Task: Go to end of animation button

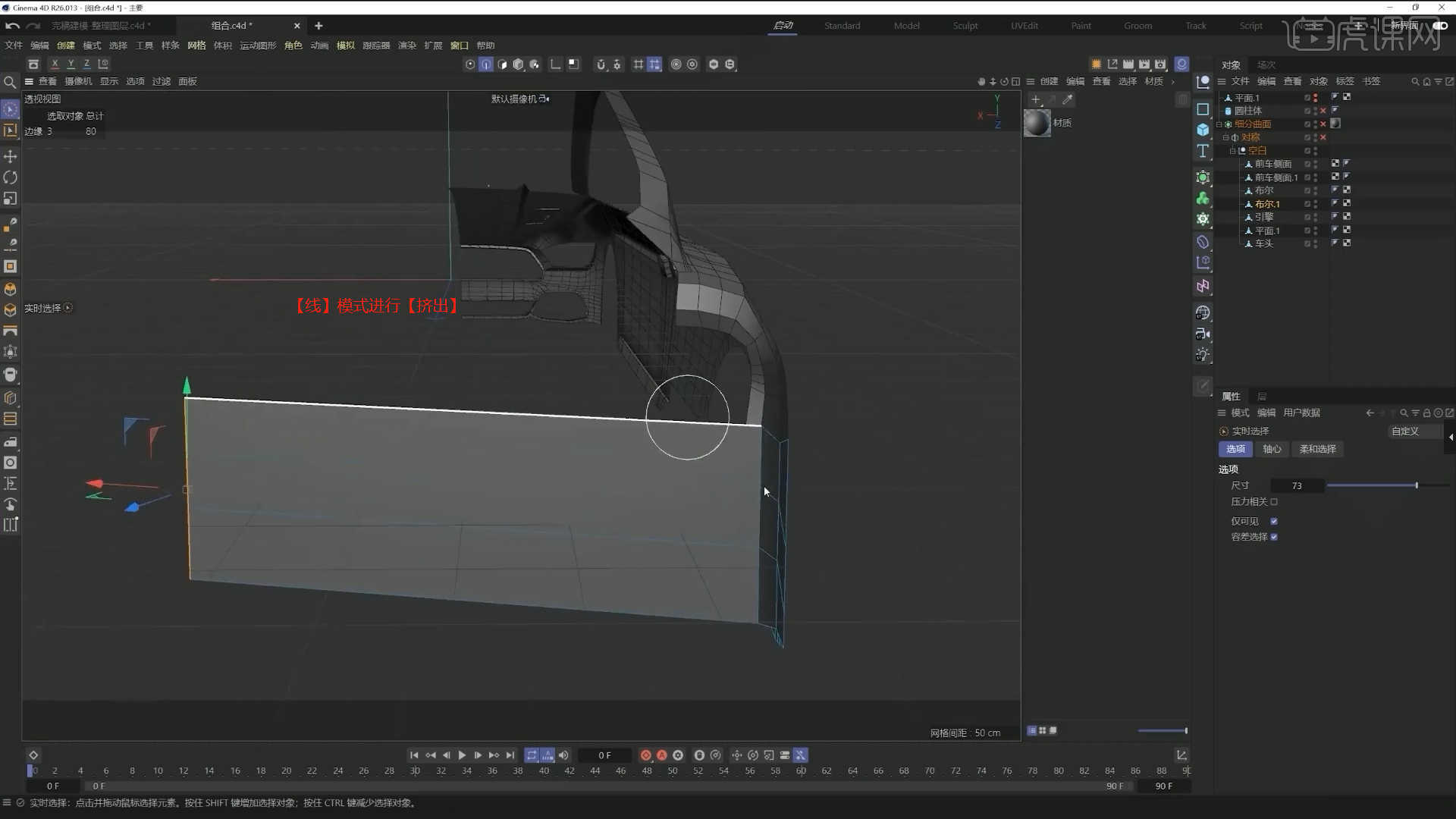Action: pos(510,755)
